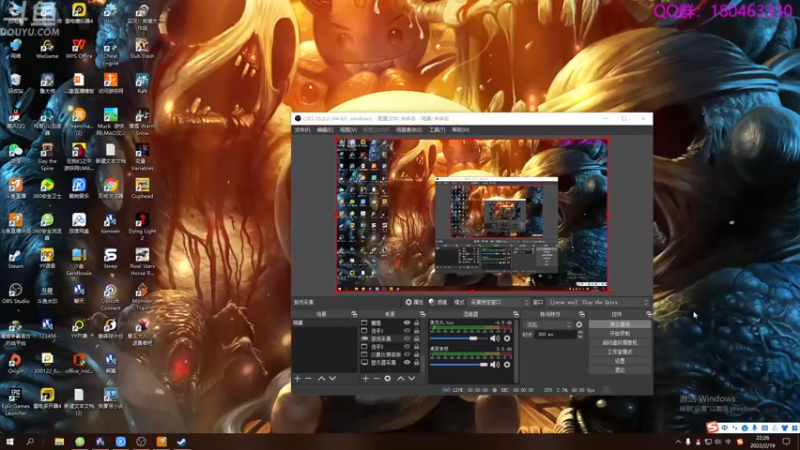Open the 视图(V) menu
Image resolution: width=800 pixels, height=450 pixels.
coord(347,130)
